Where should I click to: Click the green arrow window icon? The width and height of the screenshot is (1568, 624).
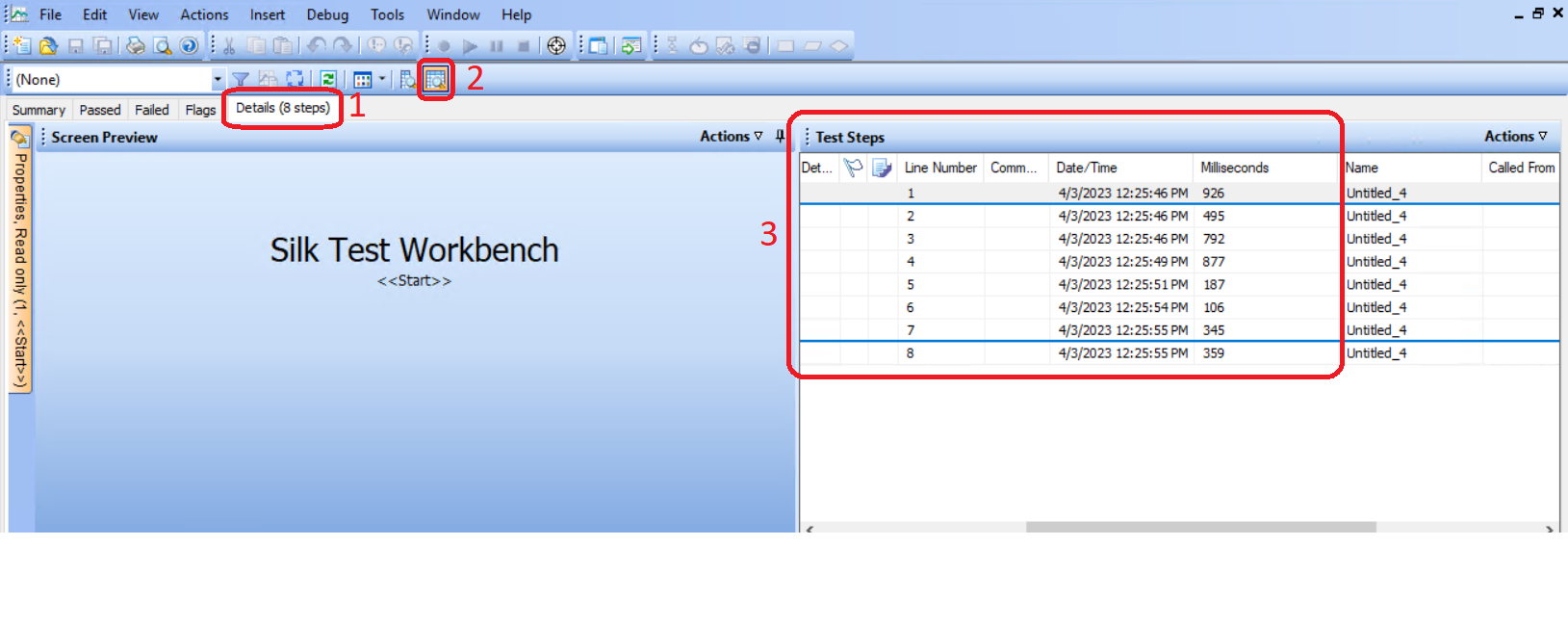(x=631, y=45)
